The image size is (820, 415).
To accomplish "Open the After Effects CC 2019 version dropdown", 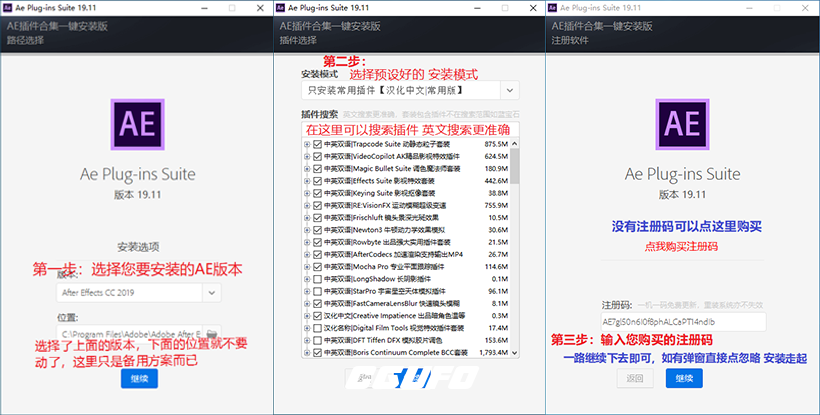I will click(x=211, y=293).
